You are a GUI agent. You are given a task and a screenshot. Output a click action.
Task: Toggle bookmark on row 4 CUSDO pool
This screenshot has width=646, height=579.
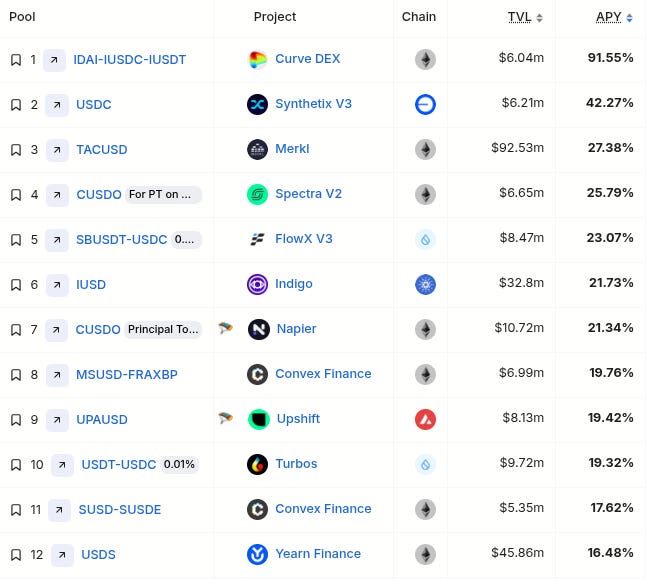tap(16, 195)
